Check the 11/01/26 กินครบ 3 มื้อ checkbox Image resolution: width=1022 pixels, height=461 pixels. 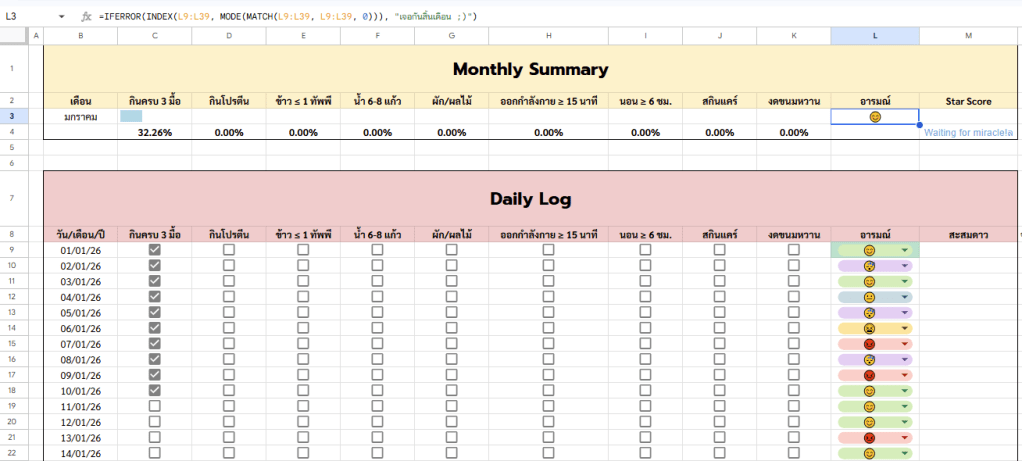point(154,406)
